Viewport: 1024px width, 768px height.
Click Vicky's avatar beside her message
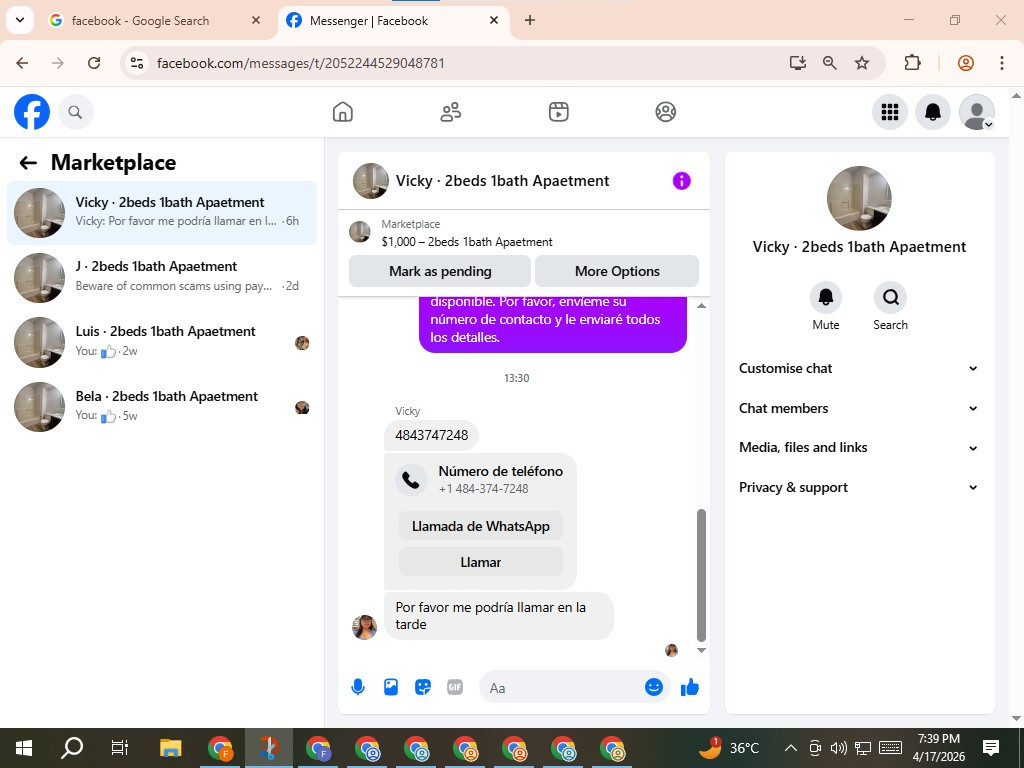[x=364, y=627]
